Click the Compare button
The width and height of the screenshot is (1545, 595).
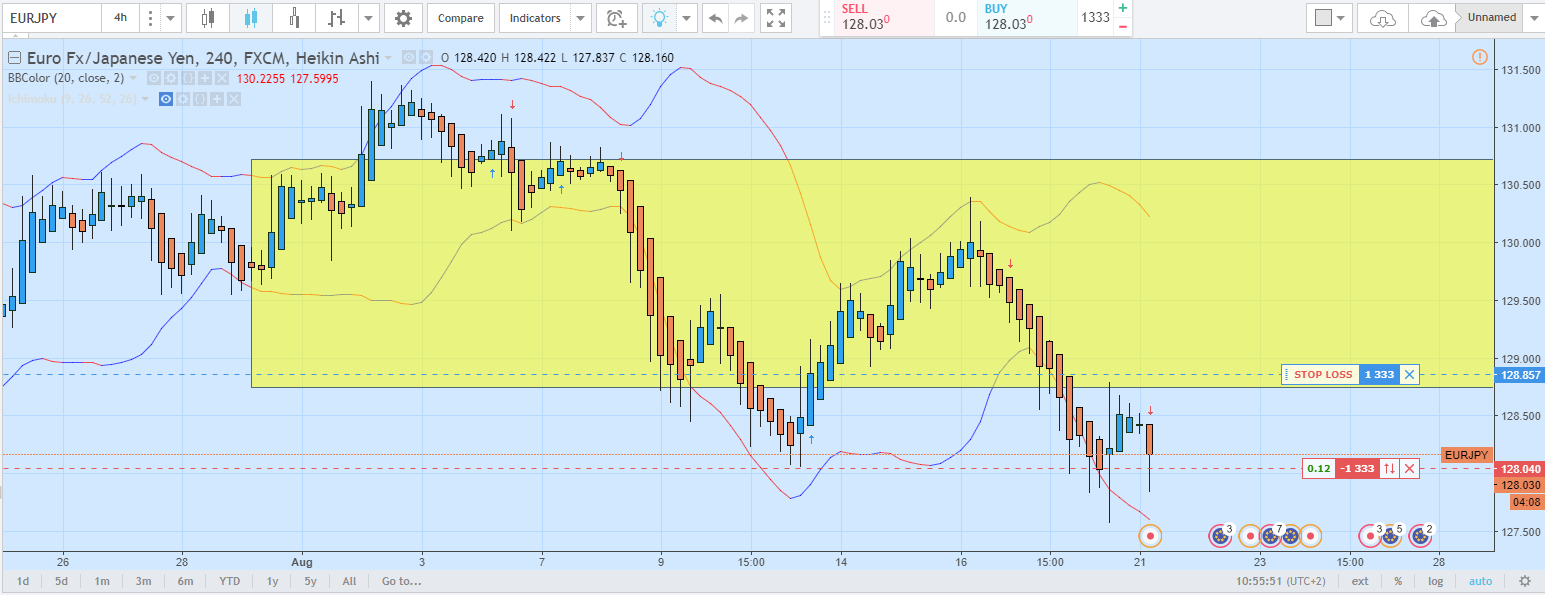tap(460, 18)
